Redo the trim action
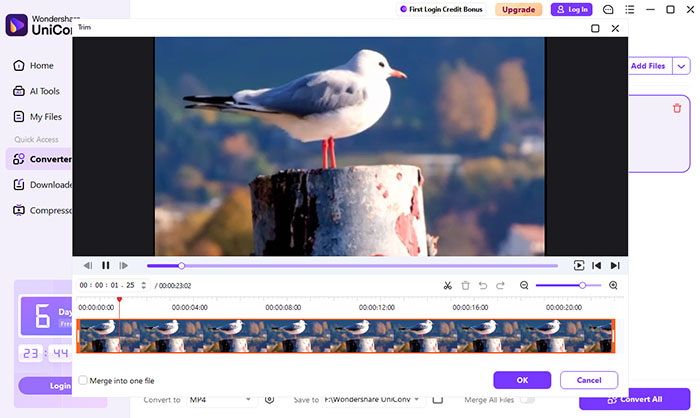 [500, 285]
